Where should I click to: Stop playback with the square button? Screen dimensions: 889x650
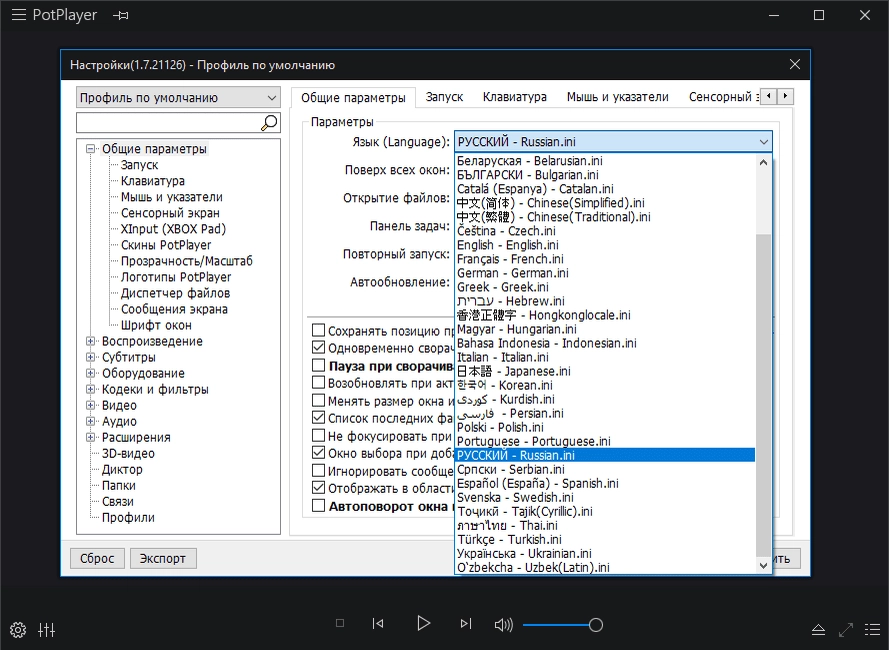pos(340,623)
